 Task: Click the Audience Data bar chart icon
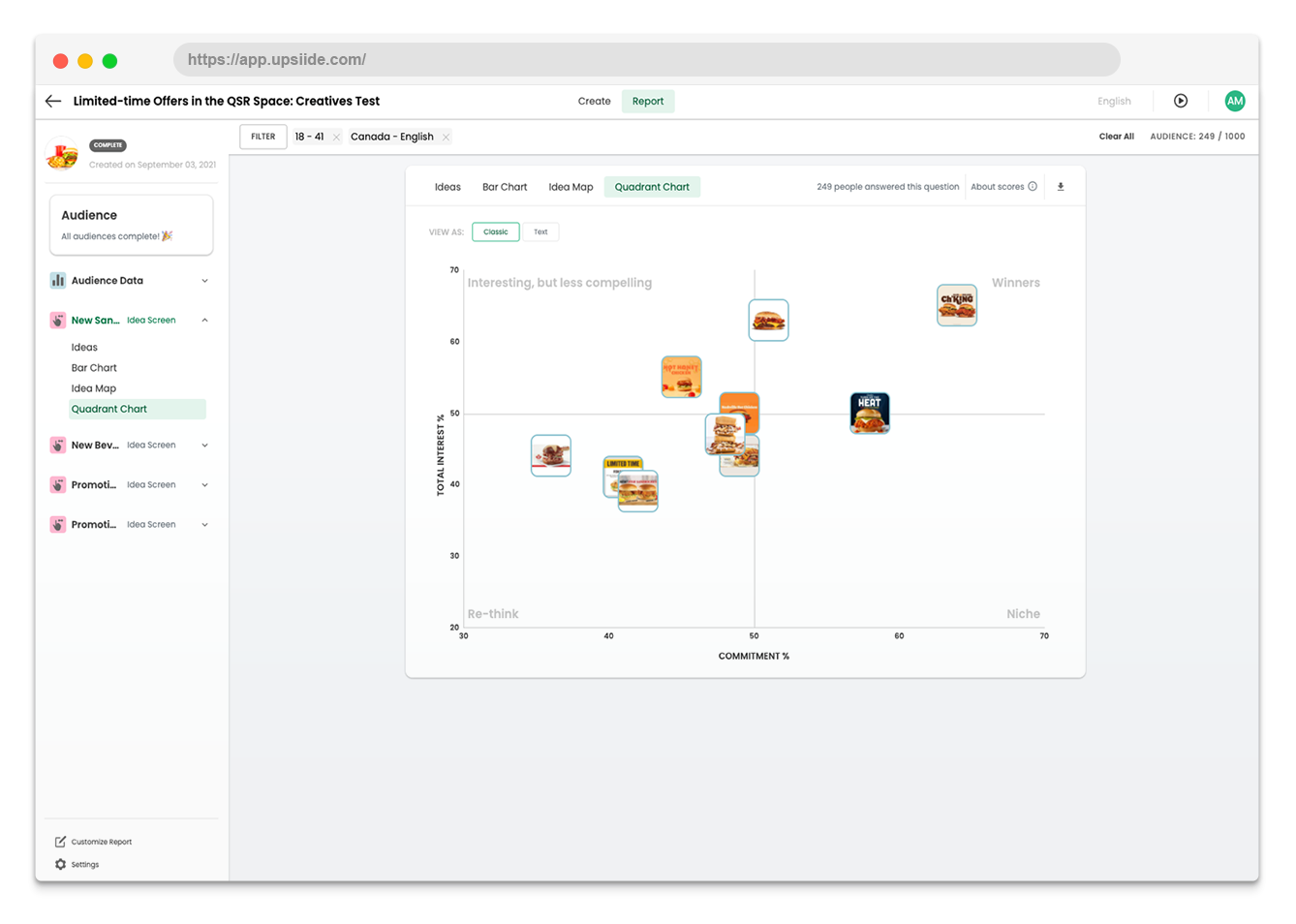(x=58, y=281)
